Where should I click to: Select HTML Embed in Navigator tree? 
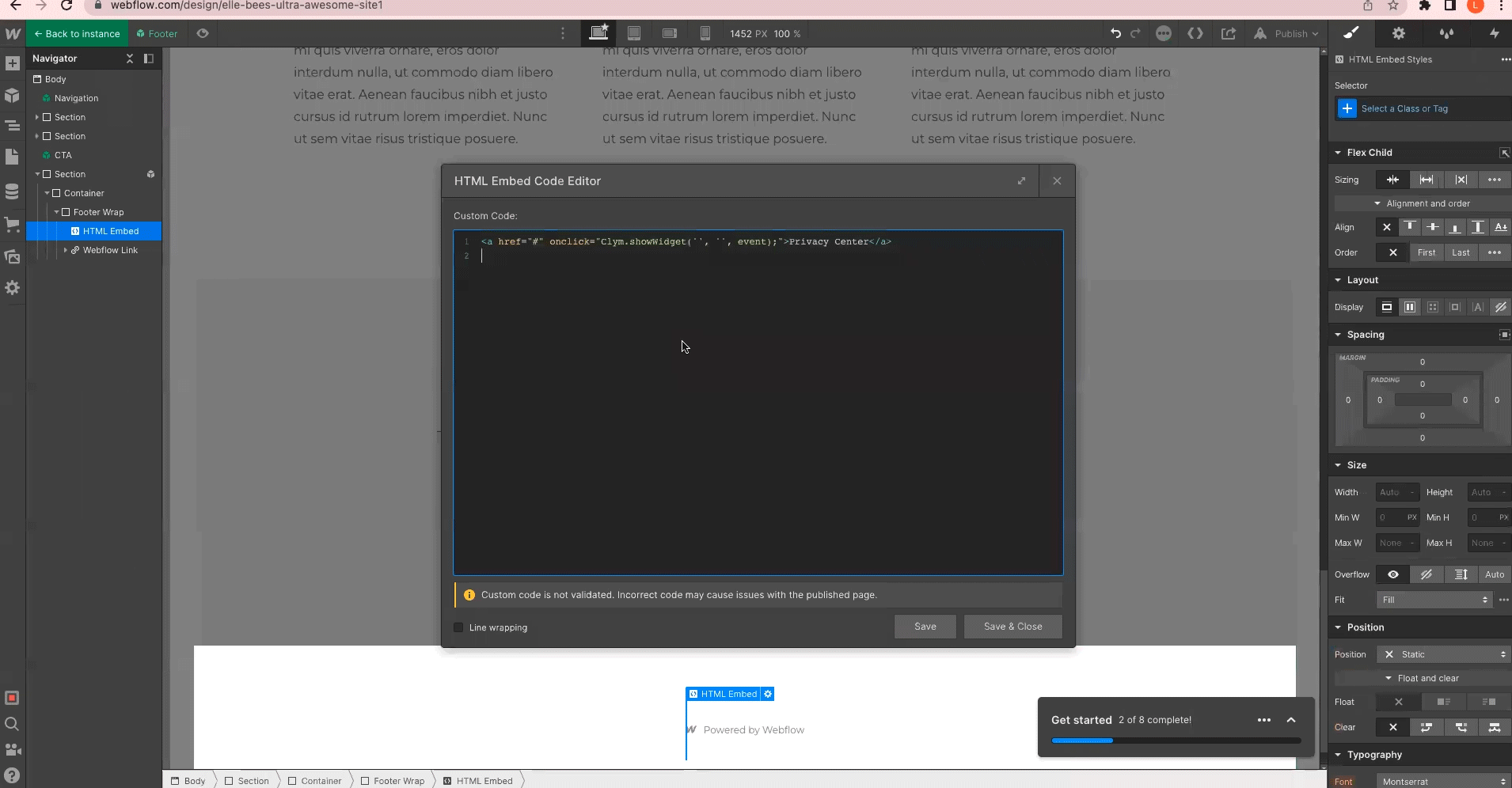[94, 231]
